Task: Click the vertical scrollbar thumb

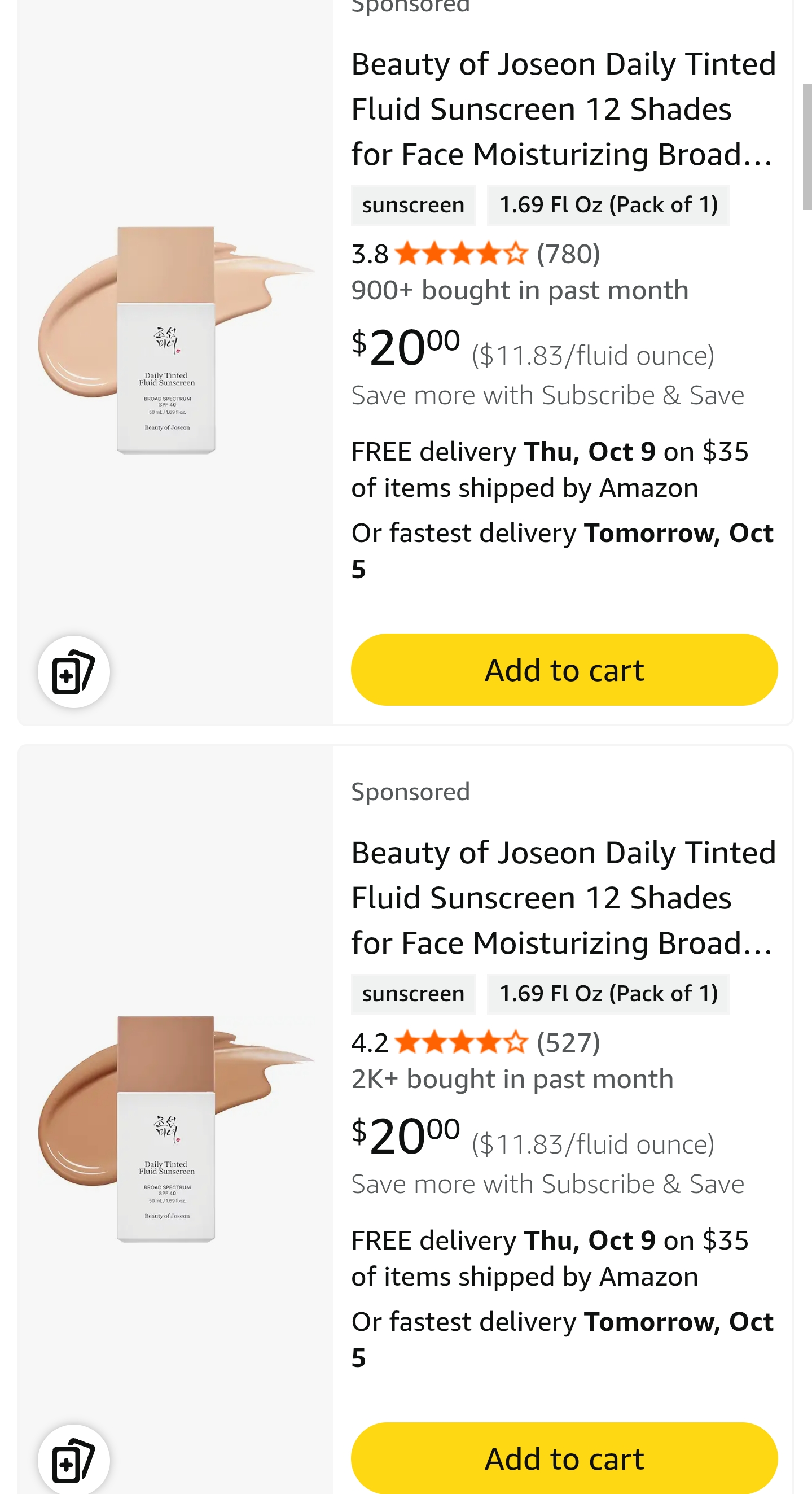Action: pos(806,146)
